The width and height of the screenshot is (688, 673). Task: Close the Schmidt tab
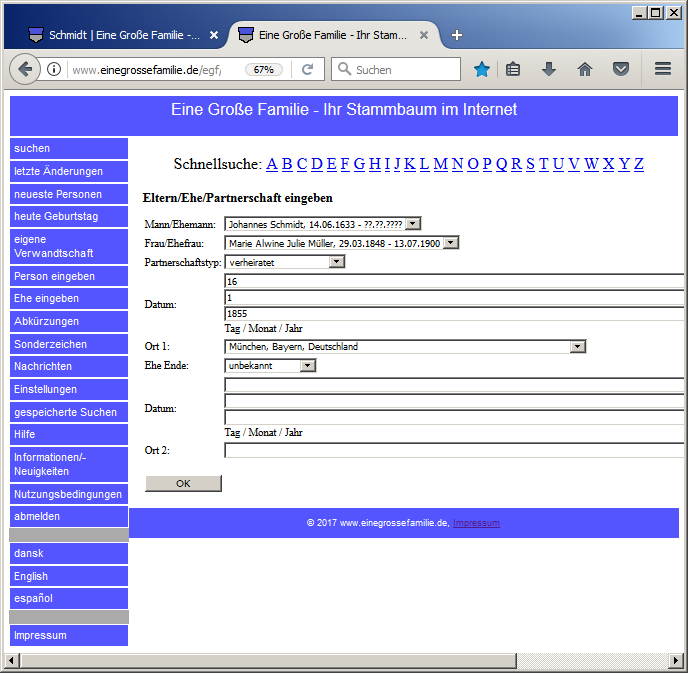(x=214, y=35)
